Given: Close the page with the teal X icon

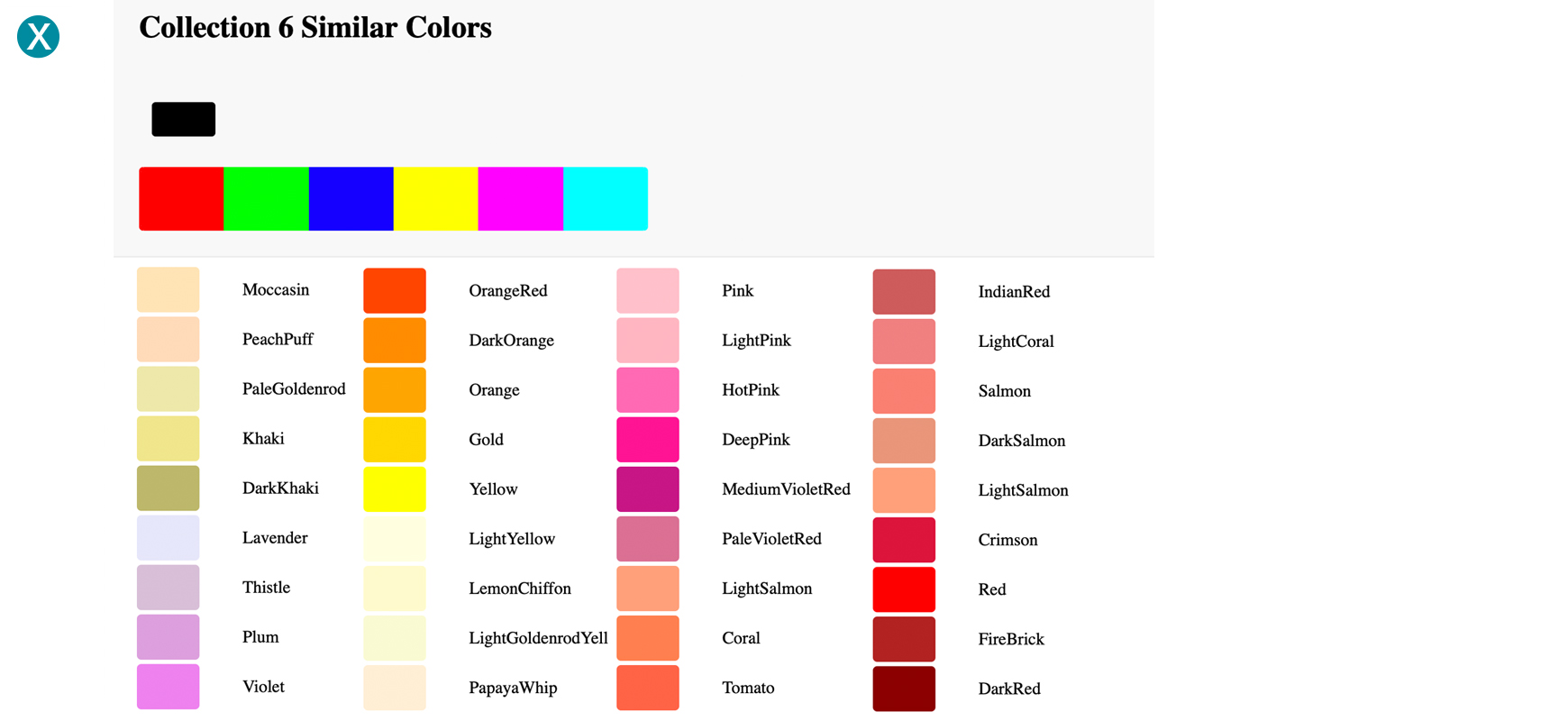Looking at the screenshot, I should (x=38, y=37).
